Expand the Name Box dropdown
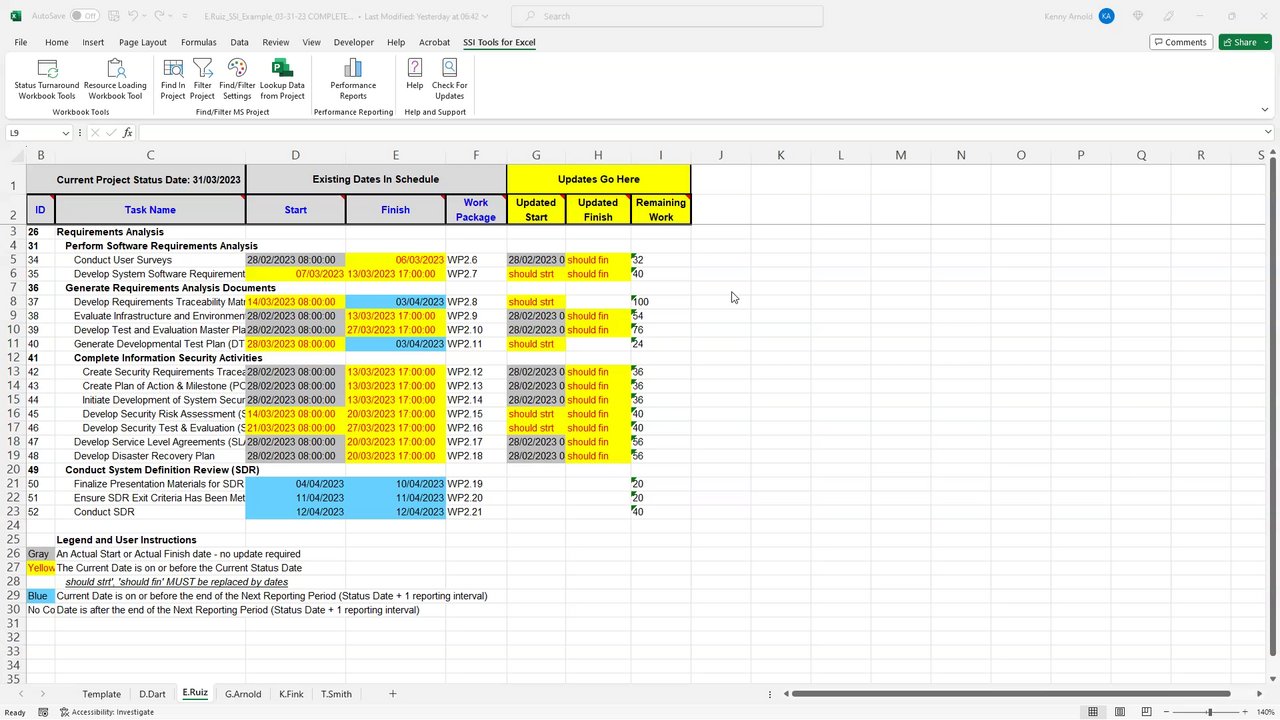This screenshot has width=1280, height=720. point(66,133)
